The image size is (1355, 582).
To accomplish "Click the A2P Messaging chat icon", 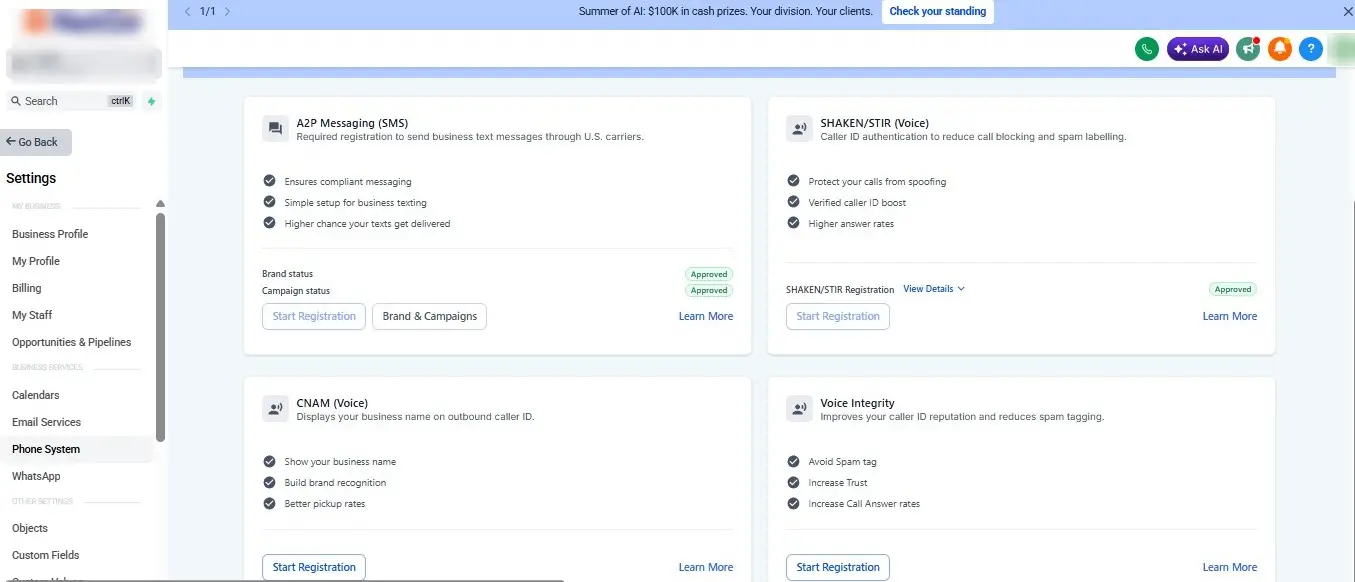I will [x=274, y=129].
